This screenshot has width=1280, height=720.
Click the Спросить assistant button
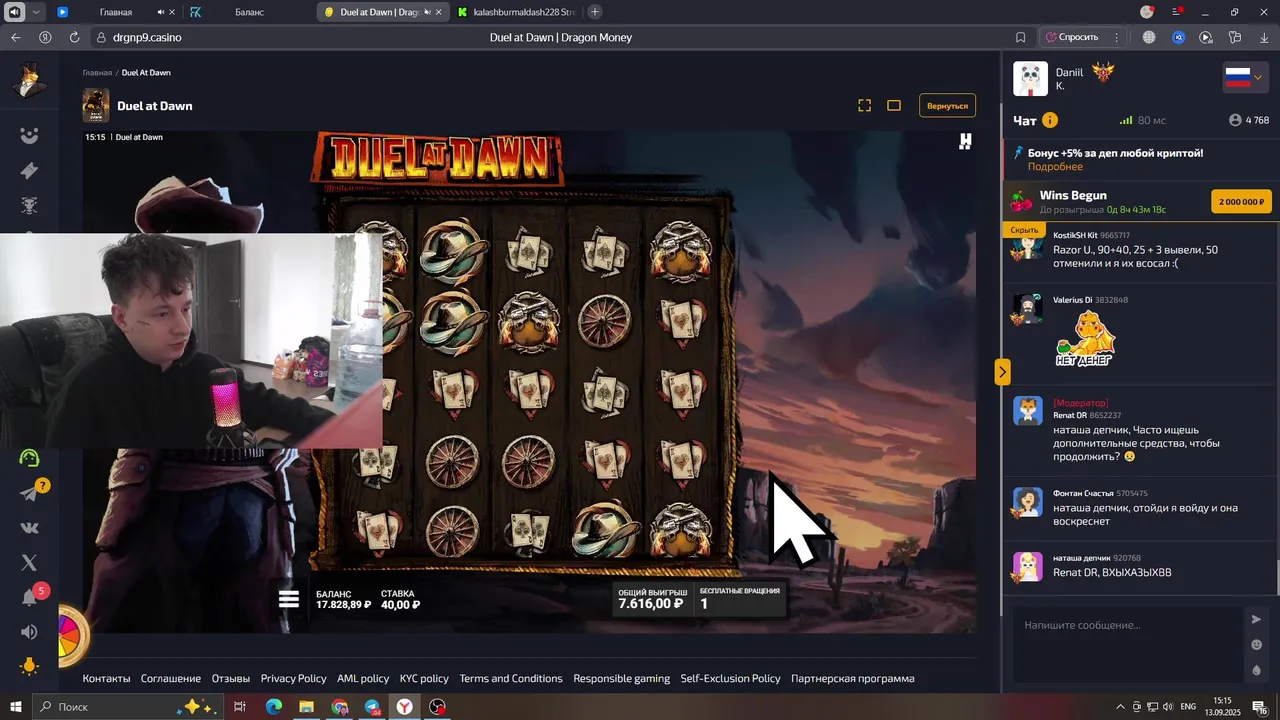(x=1071, y=37)
